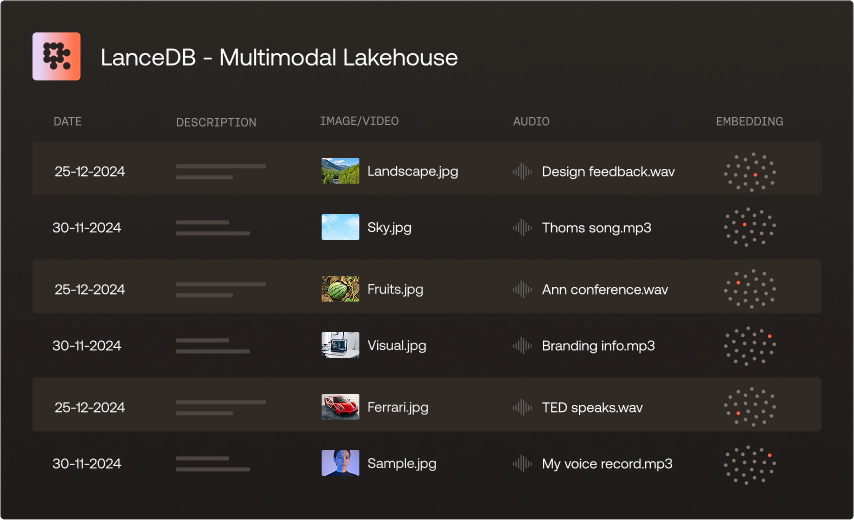Open the TED speaks.wav file link

tap(592, 408)
